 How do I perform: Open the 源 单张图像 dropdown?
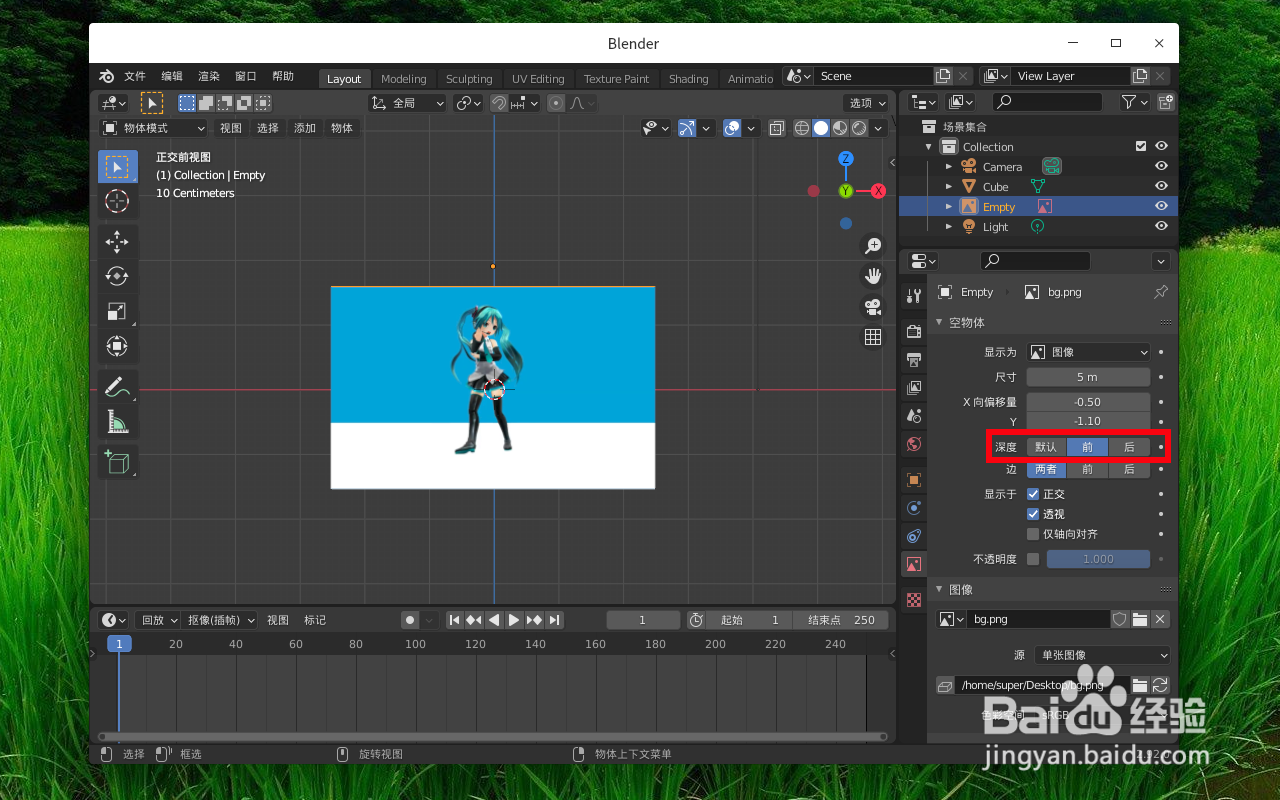(1102, 655)
